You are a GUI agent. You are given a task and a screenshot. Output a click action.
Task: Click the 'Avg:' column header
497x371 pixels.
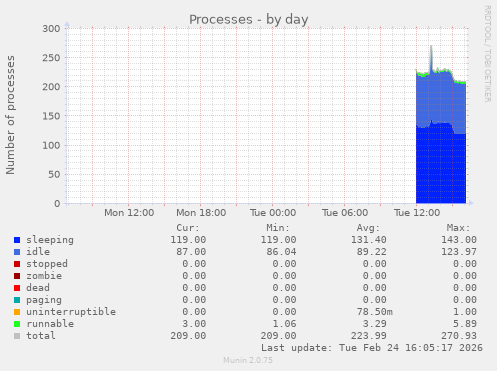tap(368, 228)
